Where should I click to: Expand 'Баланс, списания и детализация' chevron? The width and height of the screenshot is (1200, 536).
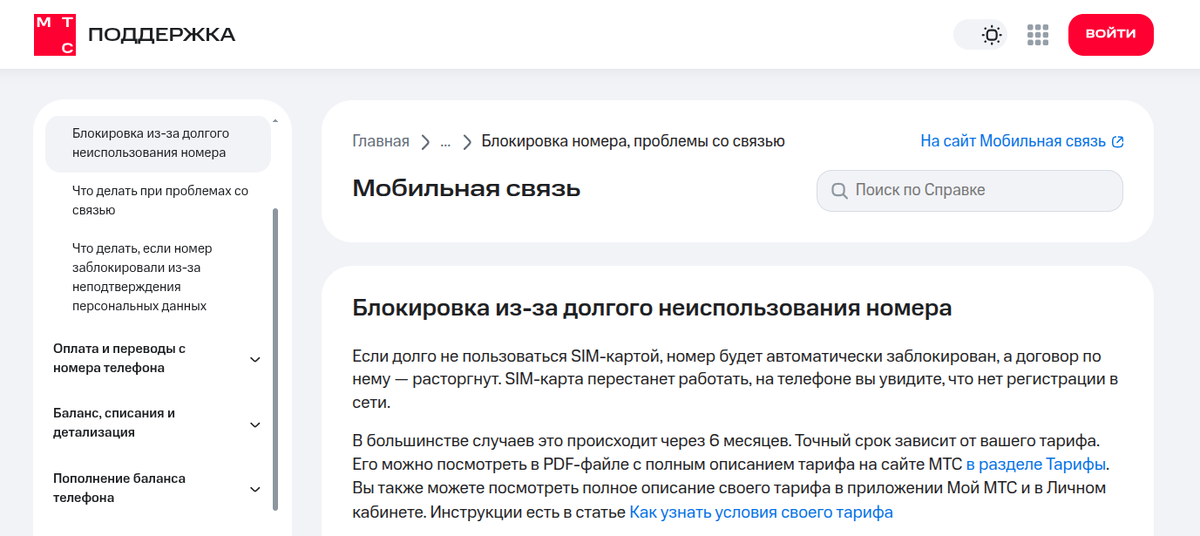255,424
